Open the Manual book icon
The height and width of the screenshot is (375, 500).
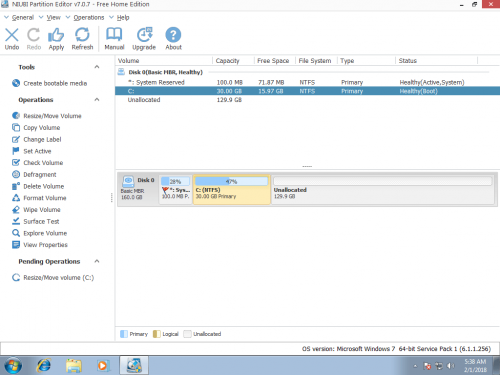(114, 35)
